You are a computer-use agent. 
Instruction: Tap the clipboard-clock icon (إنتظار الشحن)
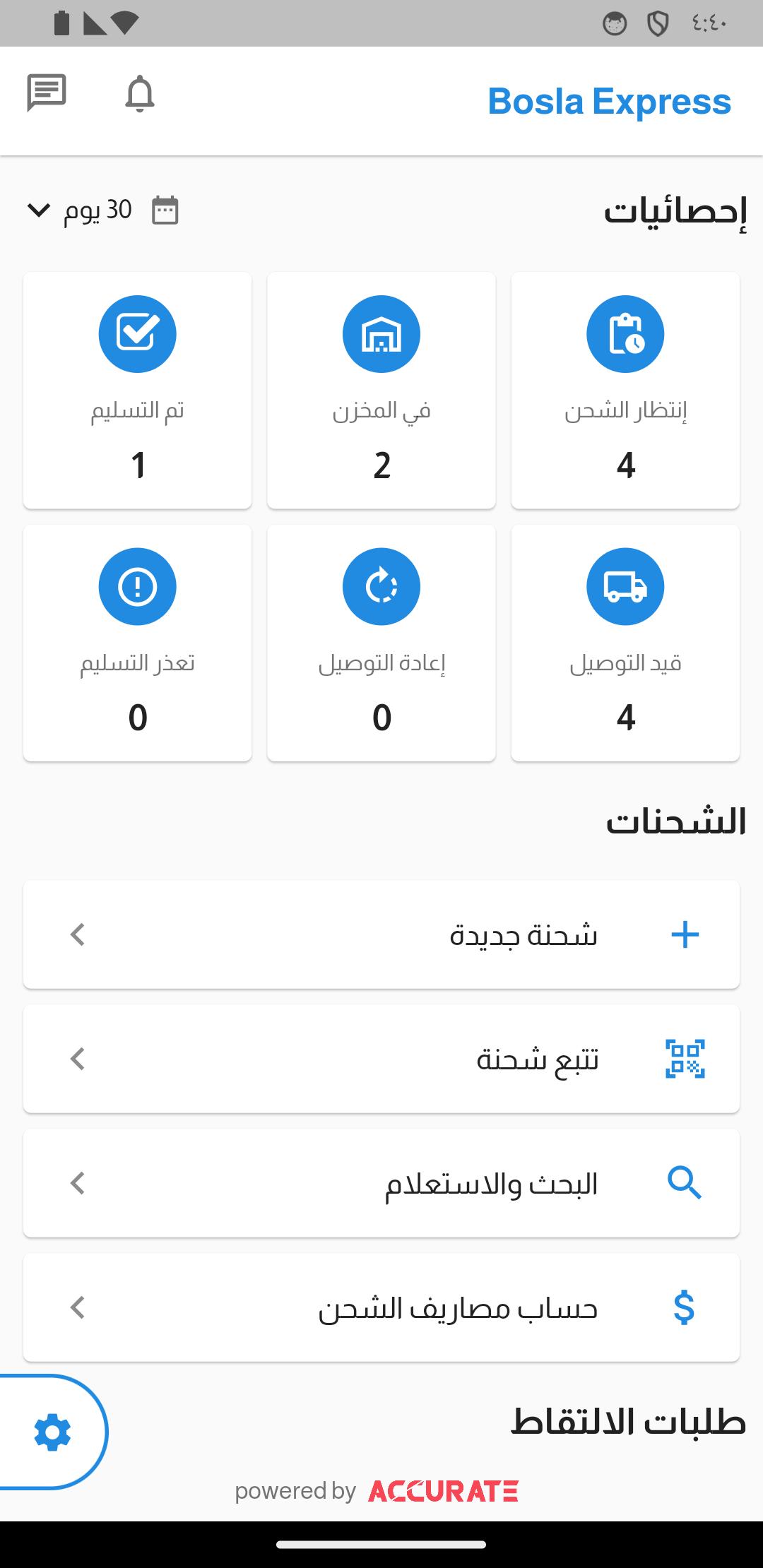coord(625,333)
